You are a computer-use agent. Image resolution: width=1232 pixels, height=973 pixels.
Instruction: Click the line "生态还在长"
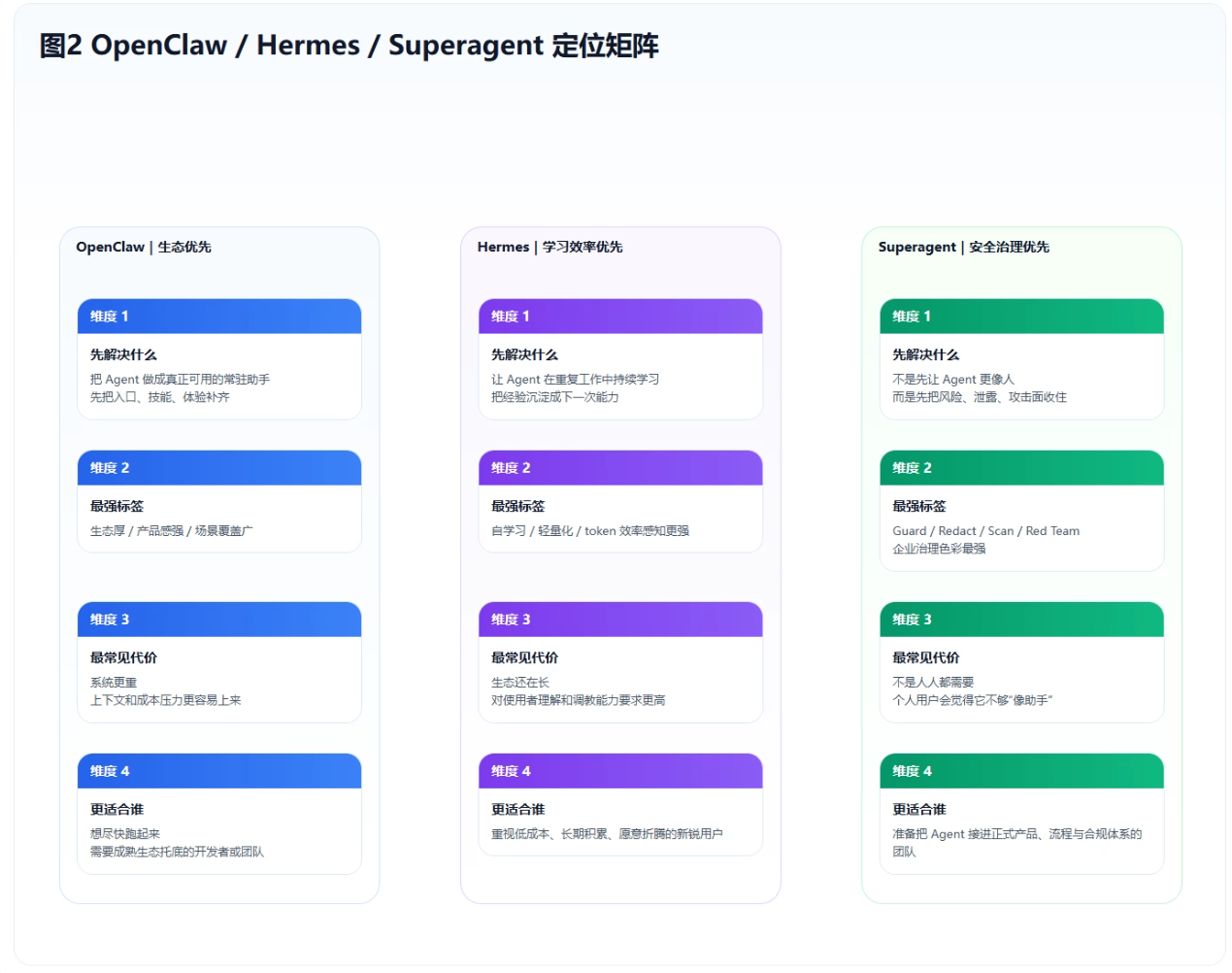(x=520, y=683)
